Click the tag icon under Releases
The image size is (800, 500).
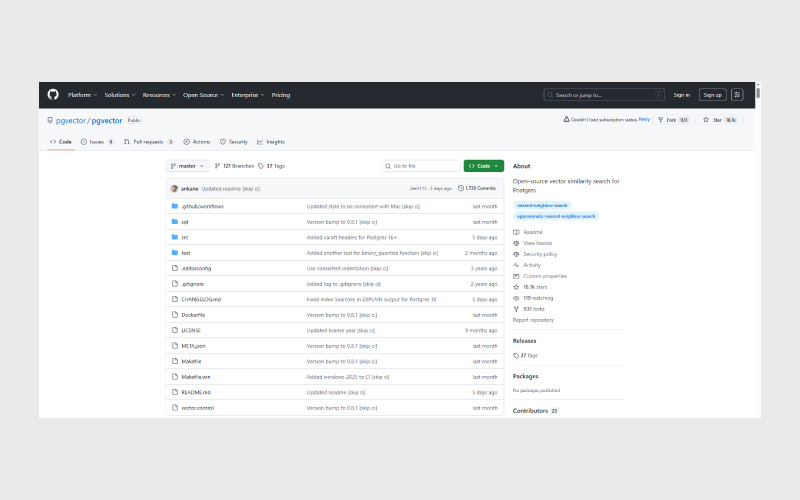click(x=516, y=355)
